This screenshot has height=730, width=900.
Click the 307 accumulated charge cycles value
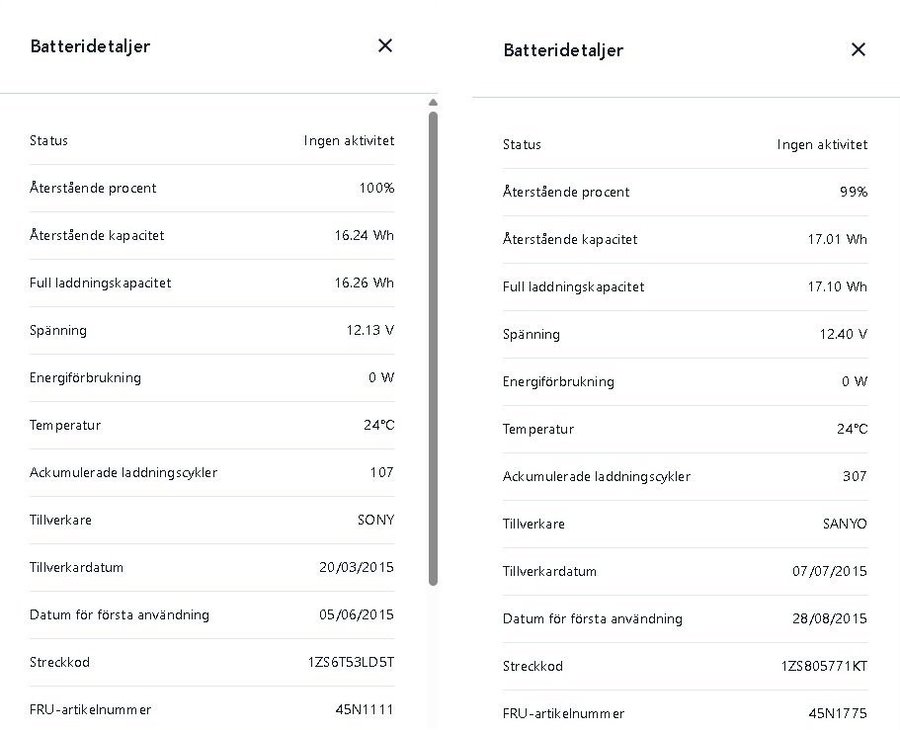coord(855,476)
